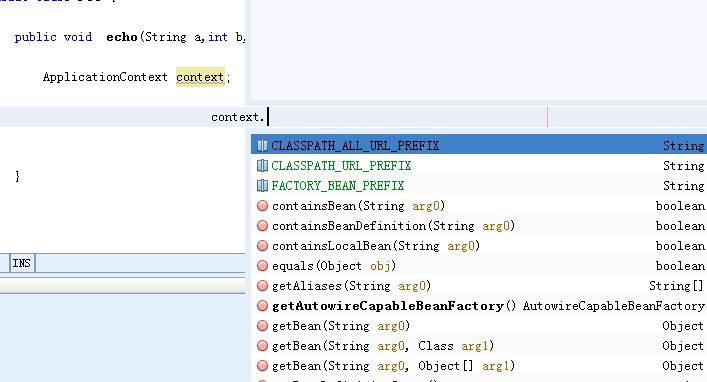Viewport: 707px width, 382px height.
Task: Pick the containsLocalBean(String arg0) proposal
Action: click(x=479, y=246)
